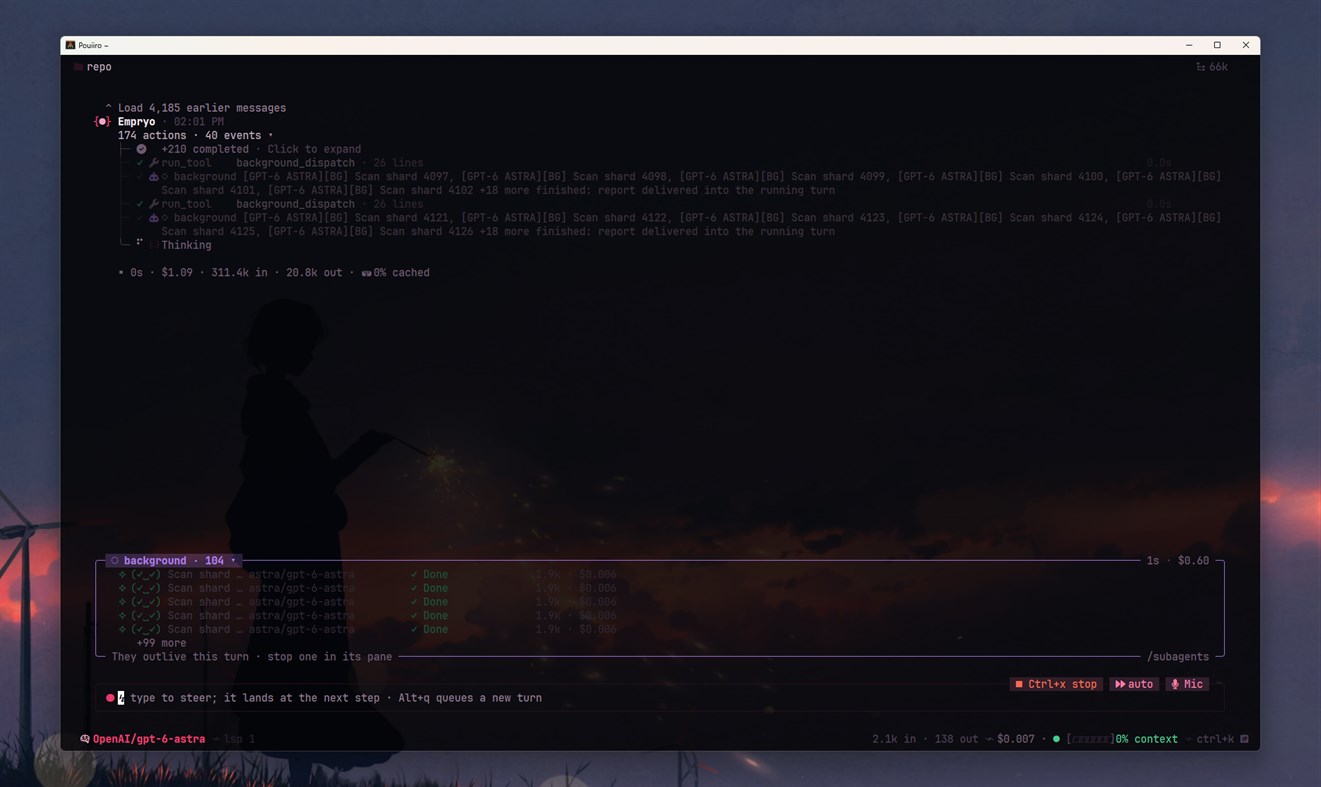Viewport: 1321px width, 787px height.
Task: Click the 0% context label
Action: pyautogui.click(x=1147, y=739)
